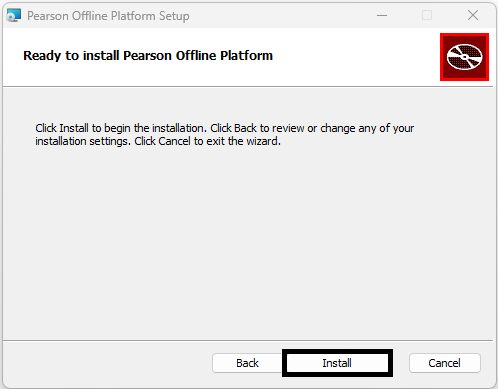Screen dimensions: 498x389
Task: Go Back to previous setup step
Action: coord(247,363)
